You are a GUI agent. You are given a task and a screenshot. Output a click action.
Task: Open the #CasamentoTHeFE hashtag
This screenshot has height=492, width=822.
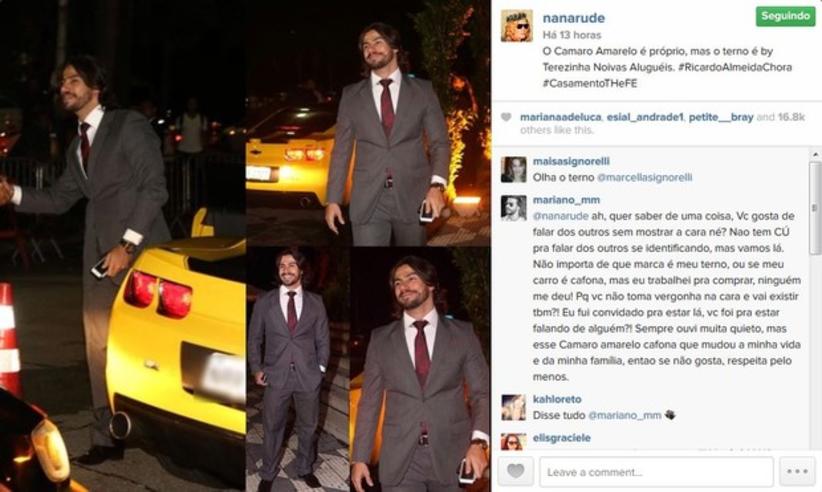590,83
